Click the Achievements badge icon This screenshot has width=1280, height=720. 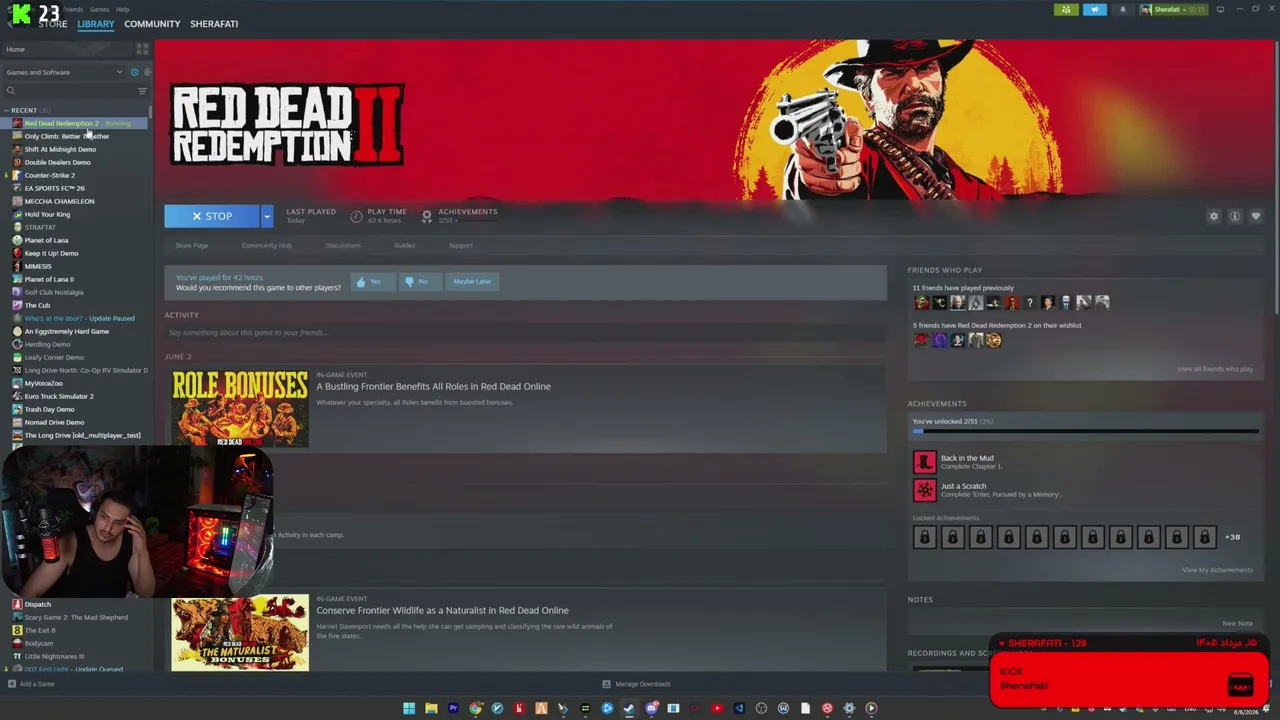427,216
